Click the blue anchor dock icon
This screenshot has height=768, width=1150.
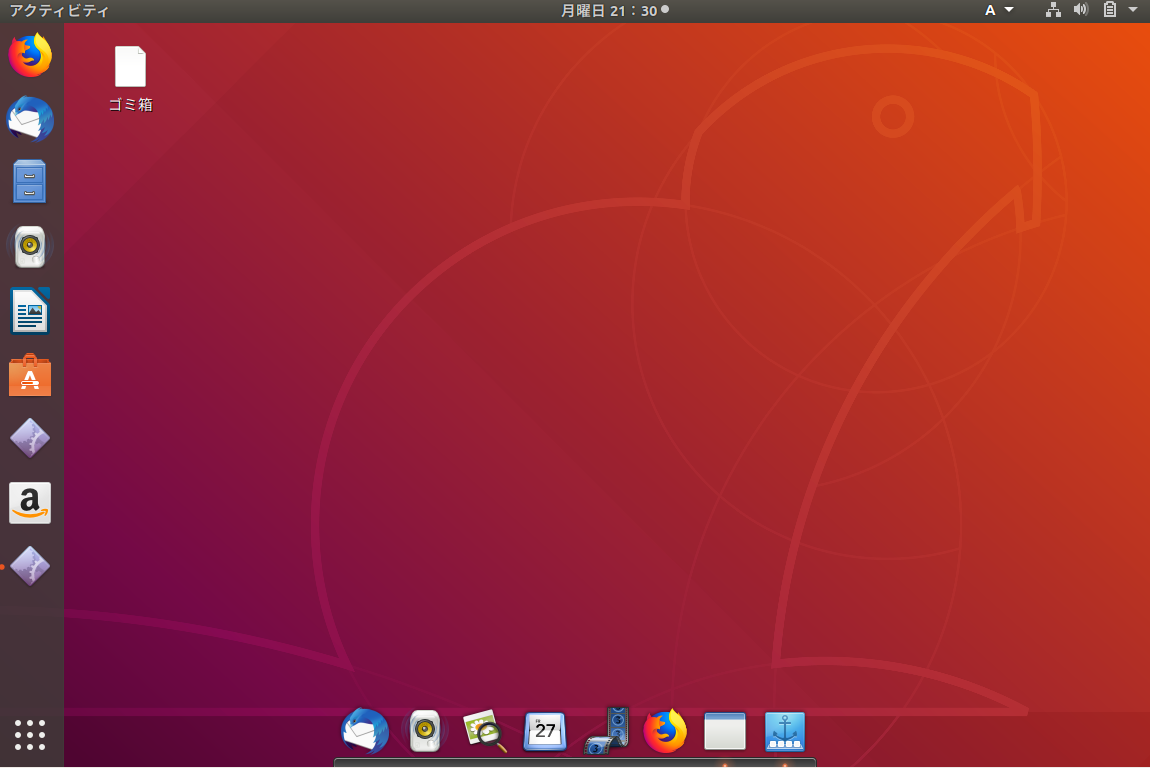pos(785,732)
